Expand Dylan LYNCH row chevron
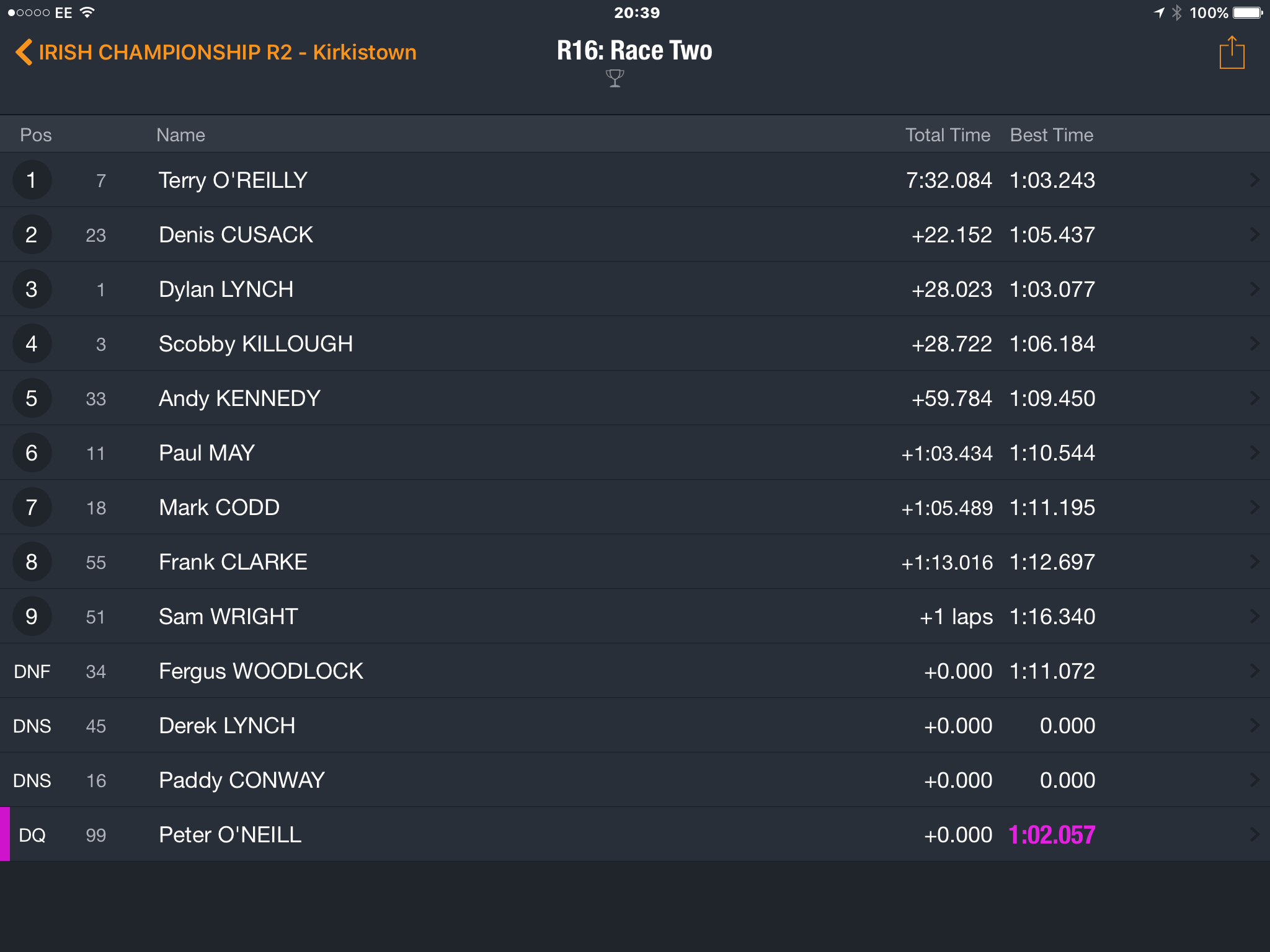The width and height of the screenshot is (1270, 952). tap(1254, 289)
